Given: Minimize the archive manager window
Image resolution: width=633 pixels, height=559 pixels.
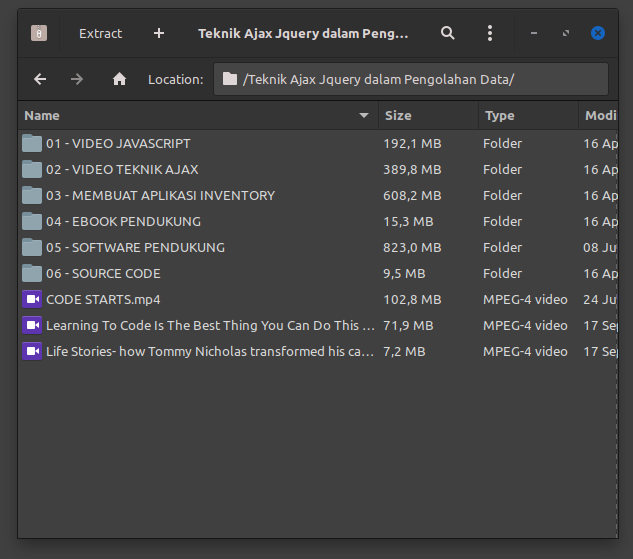Looking at the screenshot, I should [x=534, y=33].
